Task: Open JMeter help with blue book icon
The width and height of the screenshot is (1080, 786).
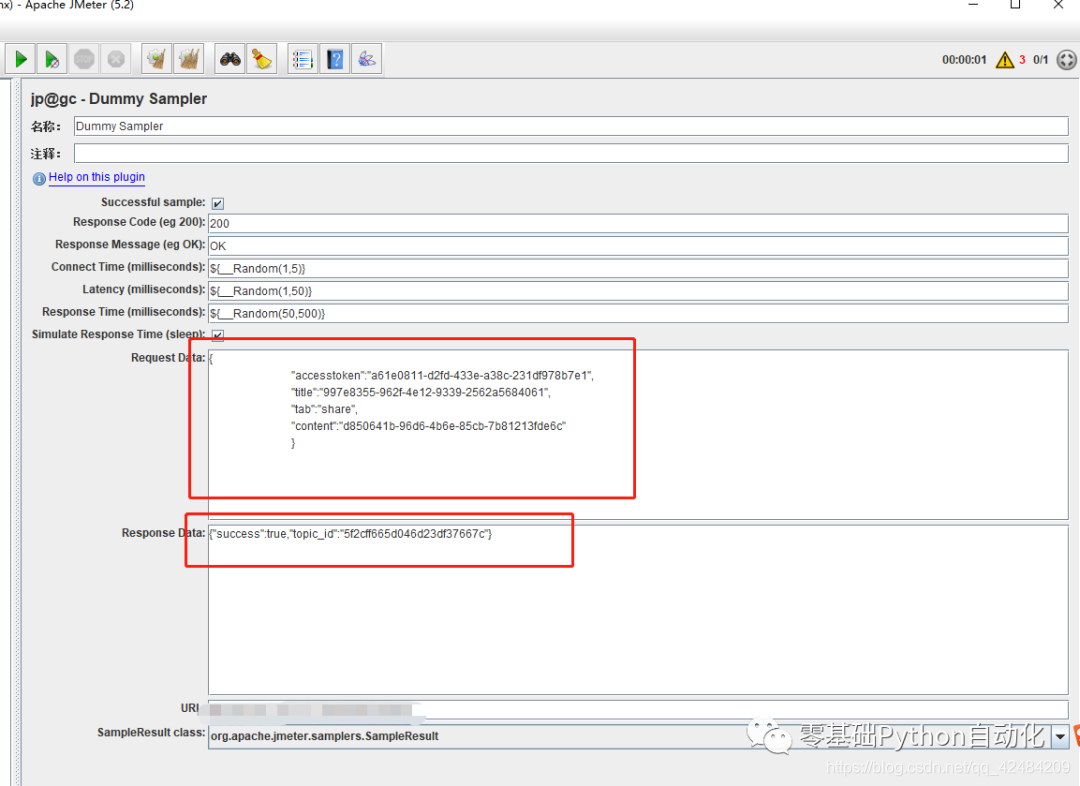Action: point(335,58)
